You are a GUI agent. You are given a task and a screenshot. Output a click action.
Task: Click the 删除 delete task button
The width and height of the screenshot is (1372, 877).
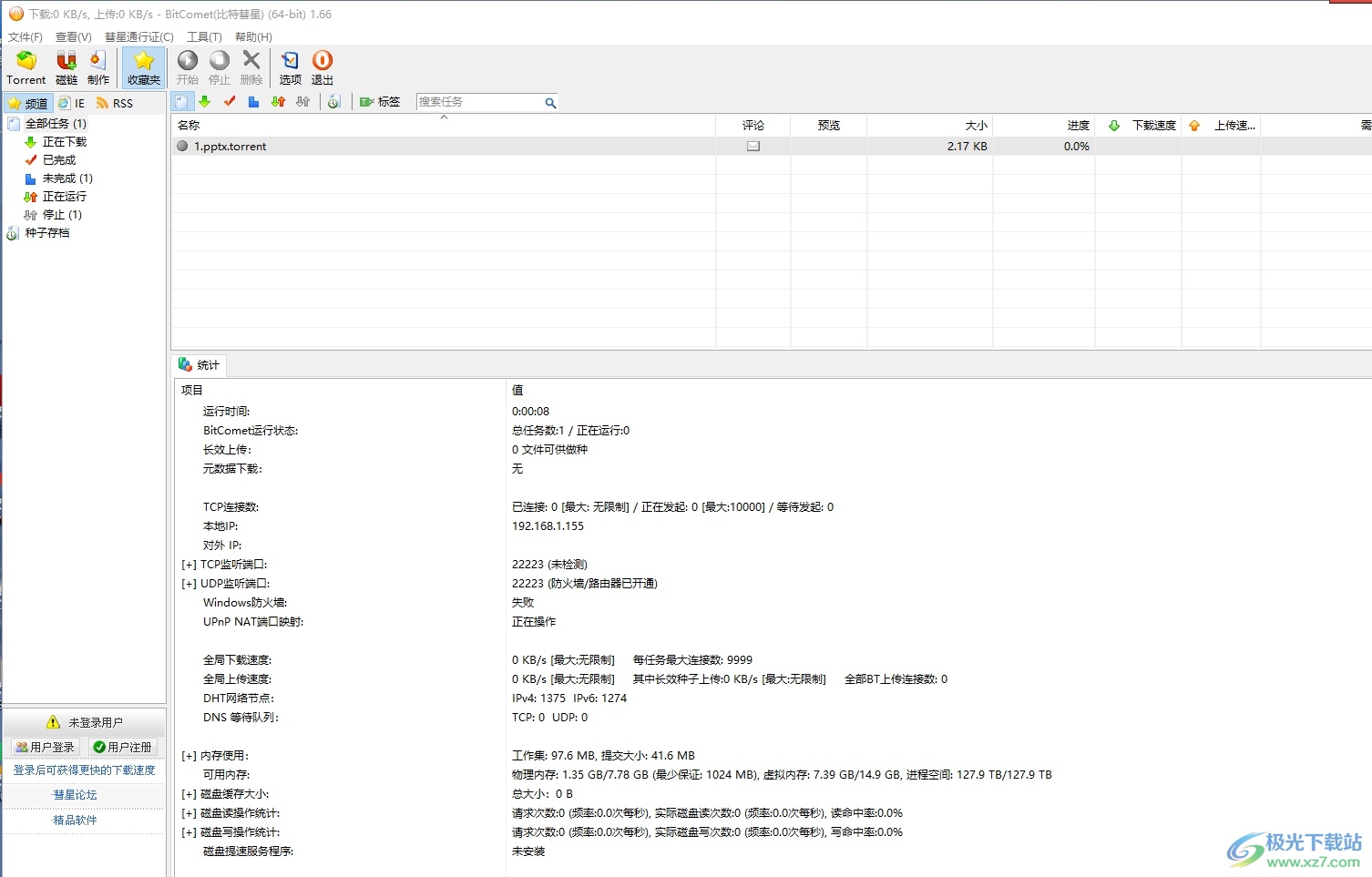click(251, 68)
